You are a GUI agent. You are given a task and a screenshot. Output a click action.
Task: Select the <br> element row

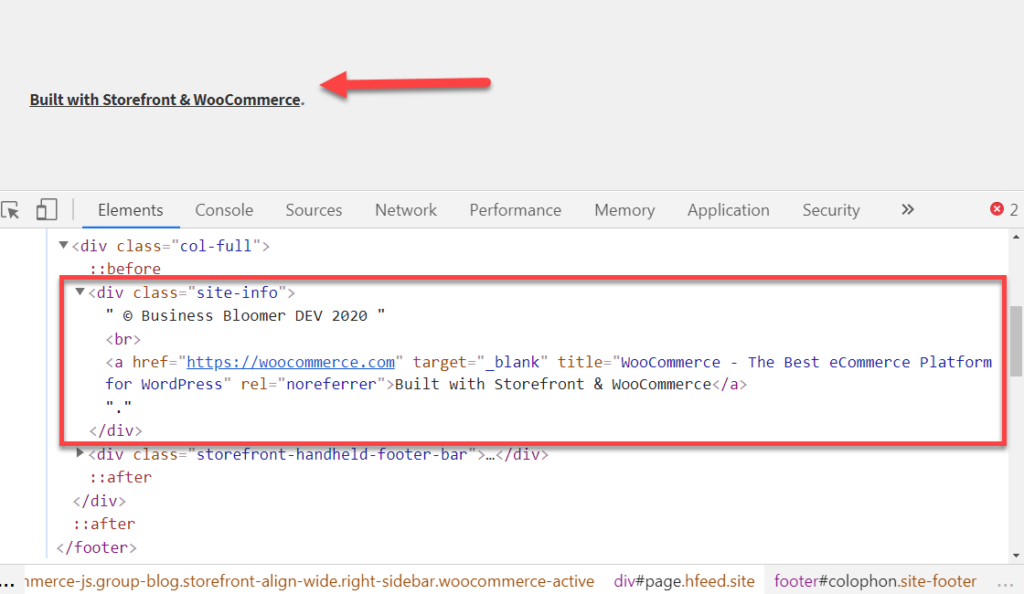click(123, 339)
